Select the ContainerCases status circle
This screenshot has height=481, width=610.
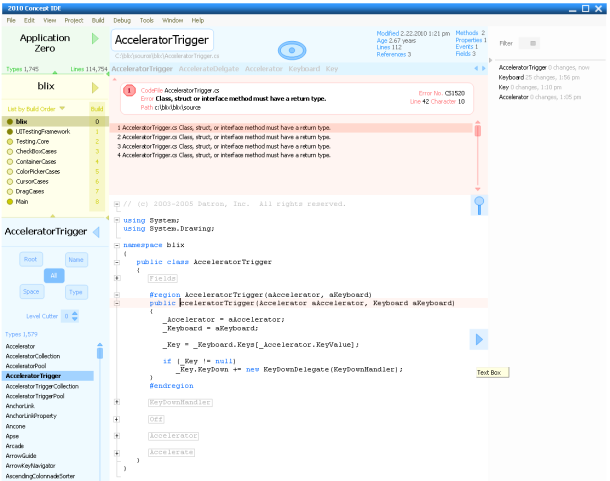[x=10, y=162]
